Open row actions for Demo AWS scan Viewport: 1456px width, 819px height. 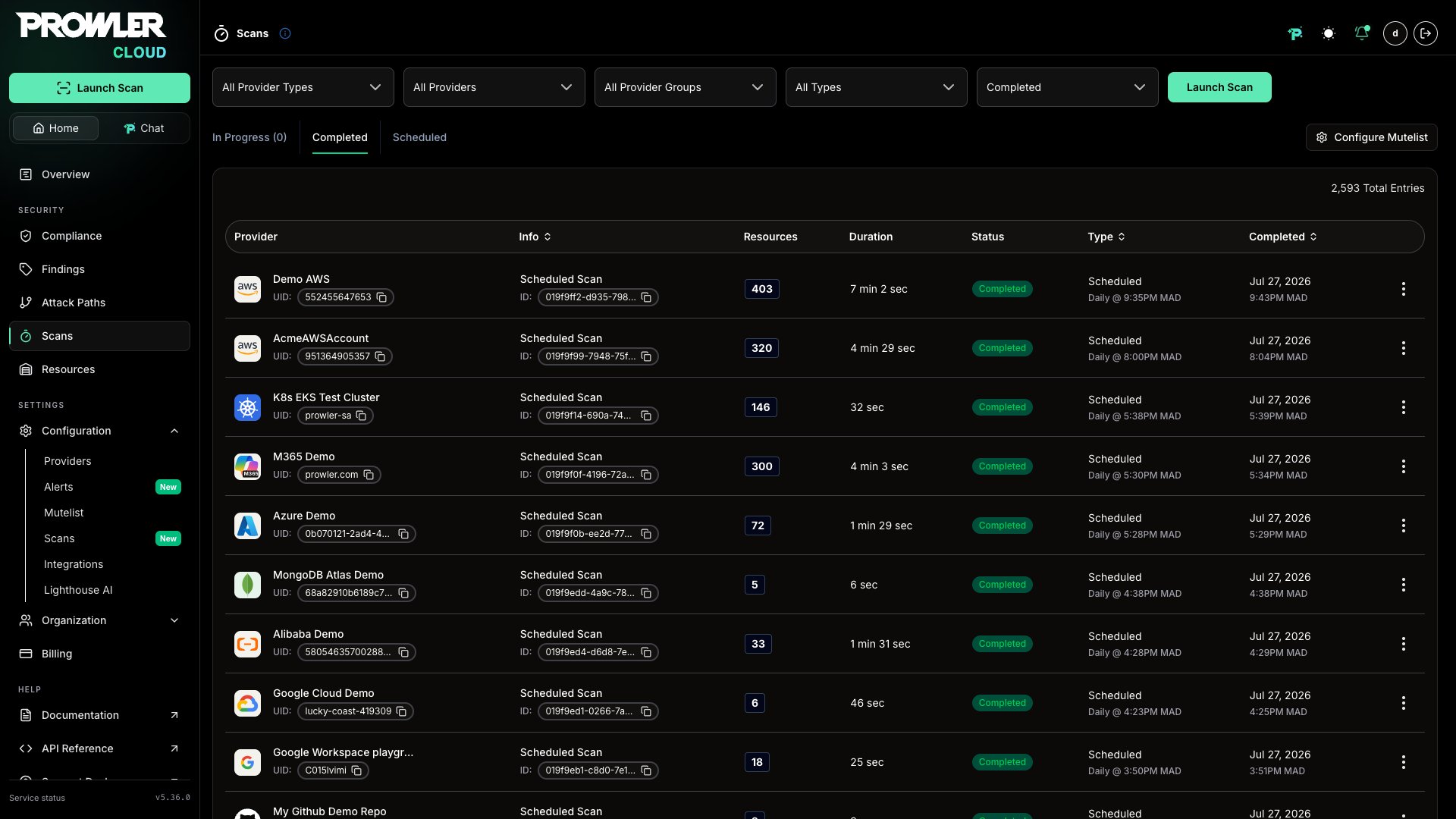click(x=1404, y=289)
